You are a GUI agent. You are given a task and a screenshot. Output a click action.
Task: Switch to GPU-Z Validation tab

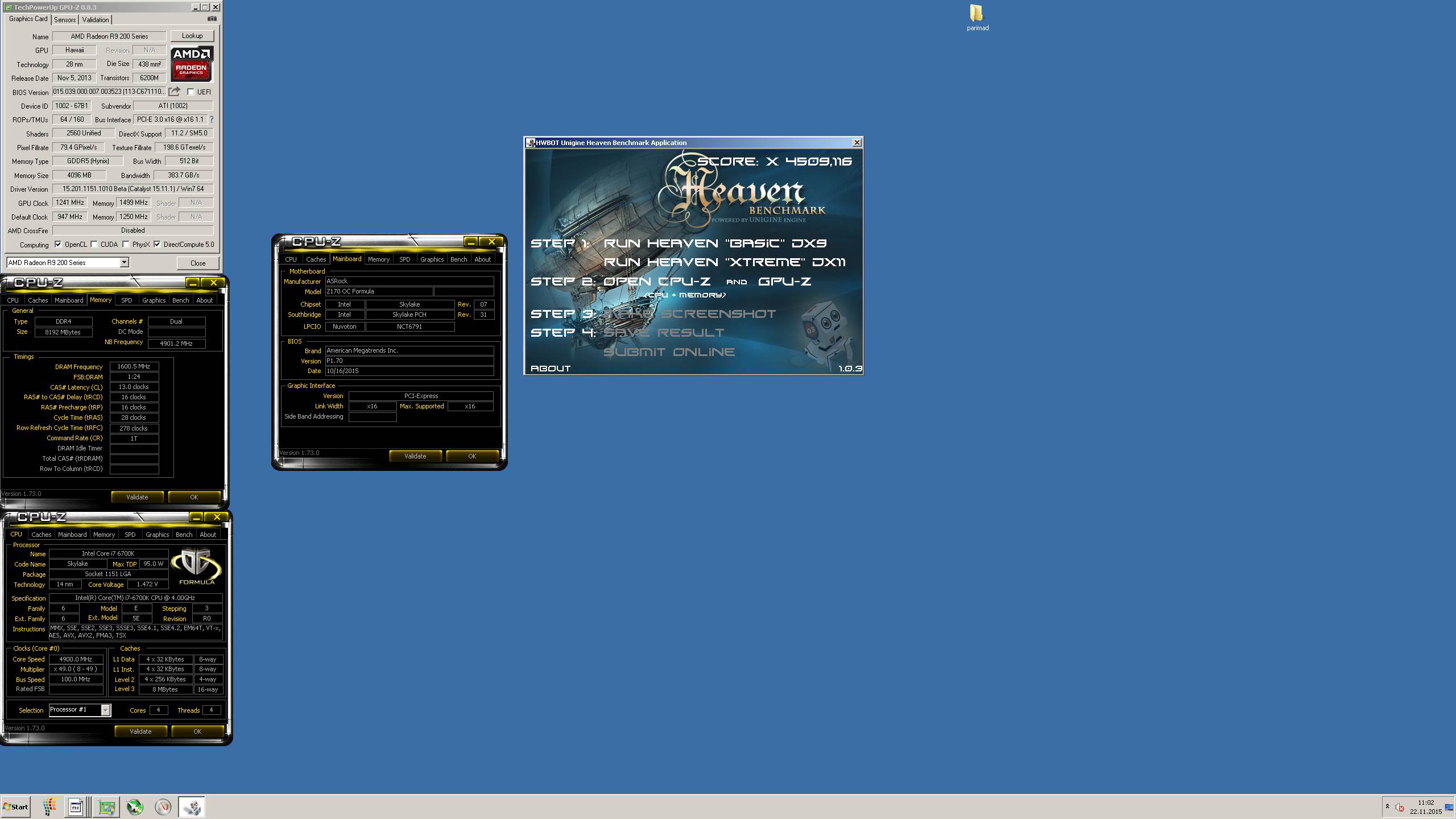[x=96, y=19]
